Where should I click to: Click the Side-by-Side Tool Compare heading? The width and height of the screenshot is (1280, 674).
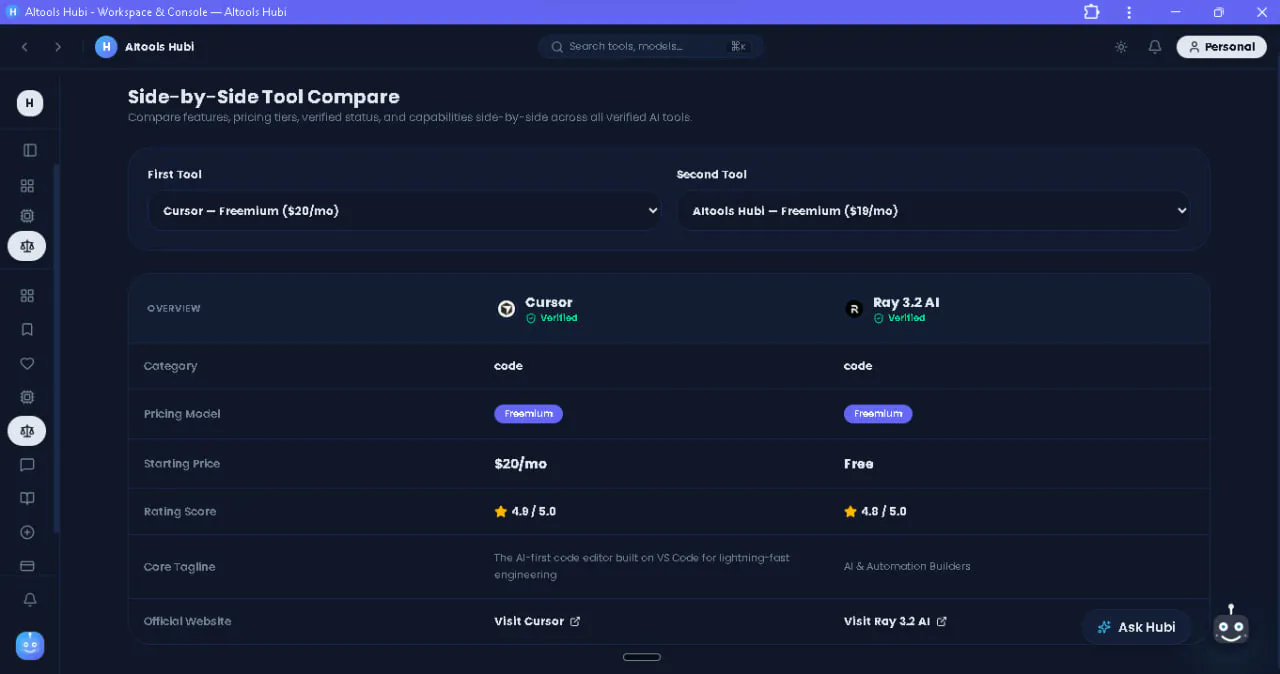264,97
